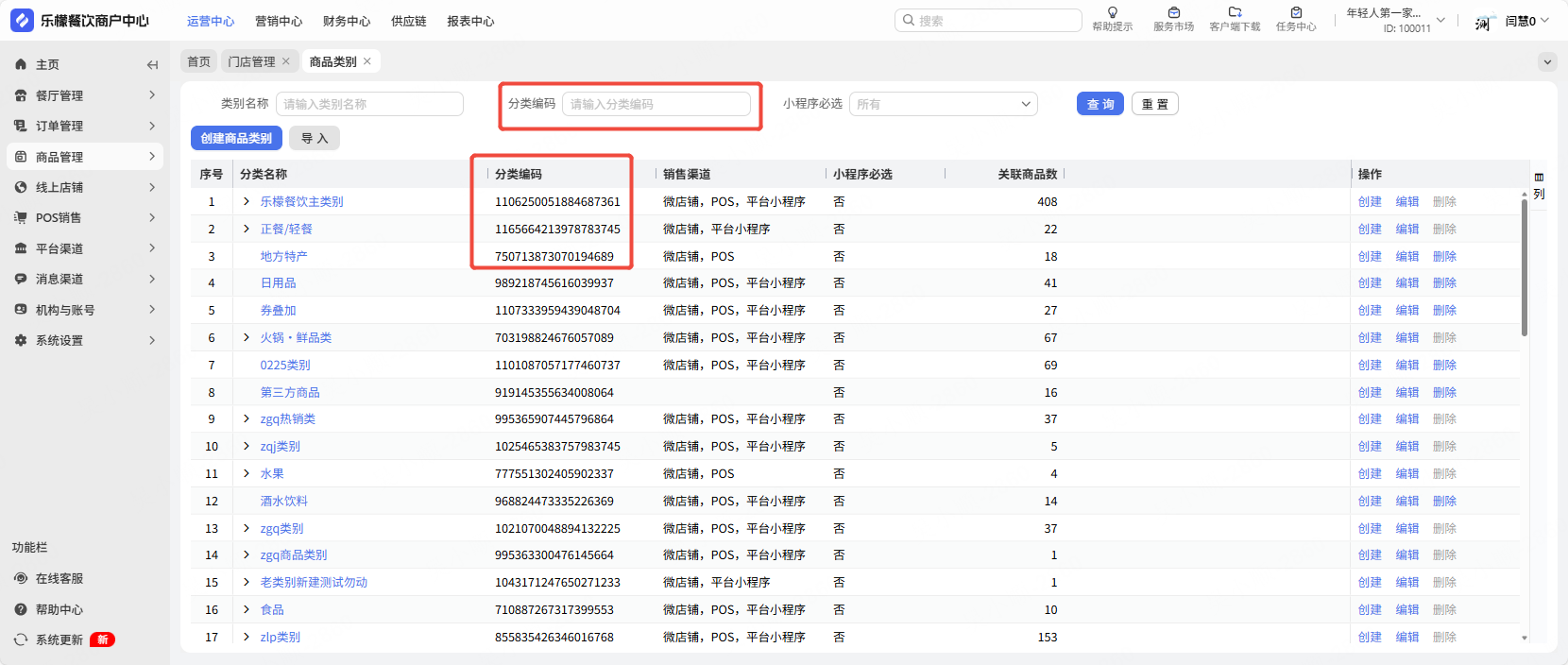Open the 服务市场 icon
The height and width of the screenshot is (665, 1568).
click(x=1174, y=12)
